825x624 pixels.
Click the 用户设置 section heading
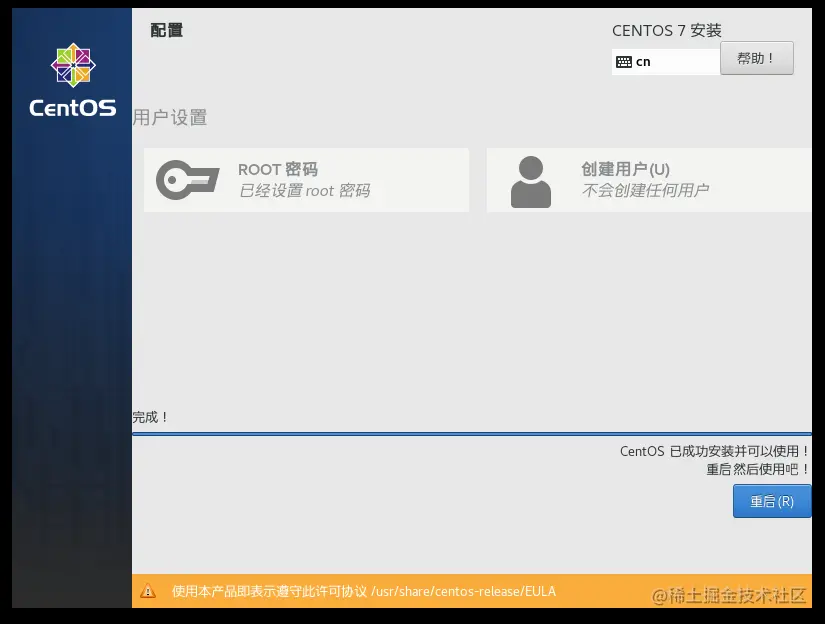click(169, 117)
